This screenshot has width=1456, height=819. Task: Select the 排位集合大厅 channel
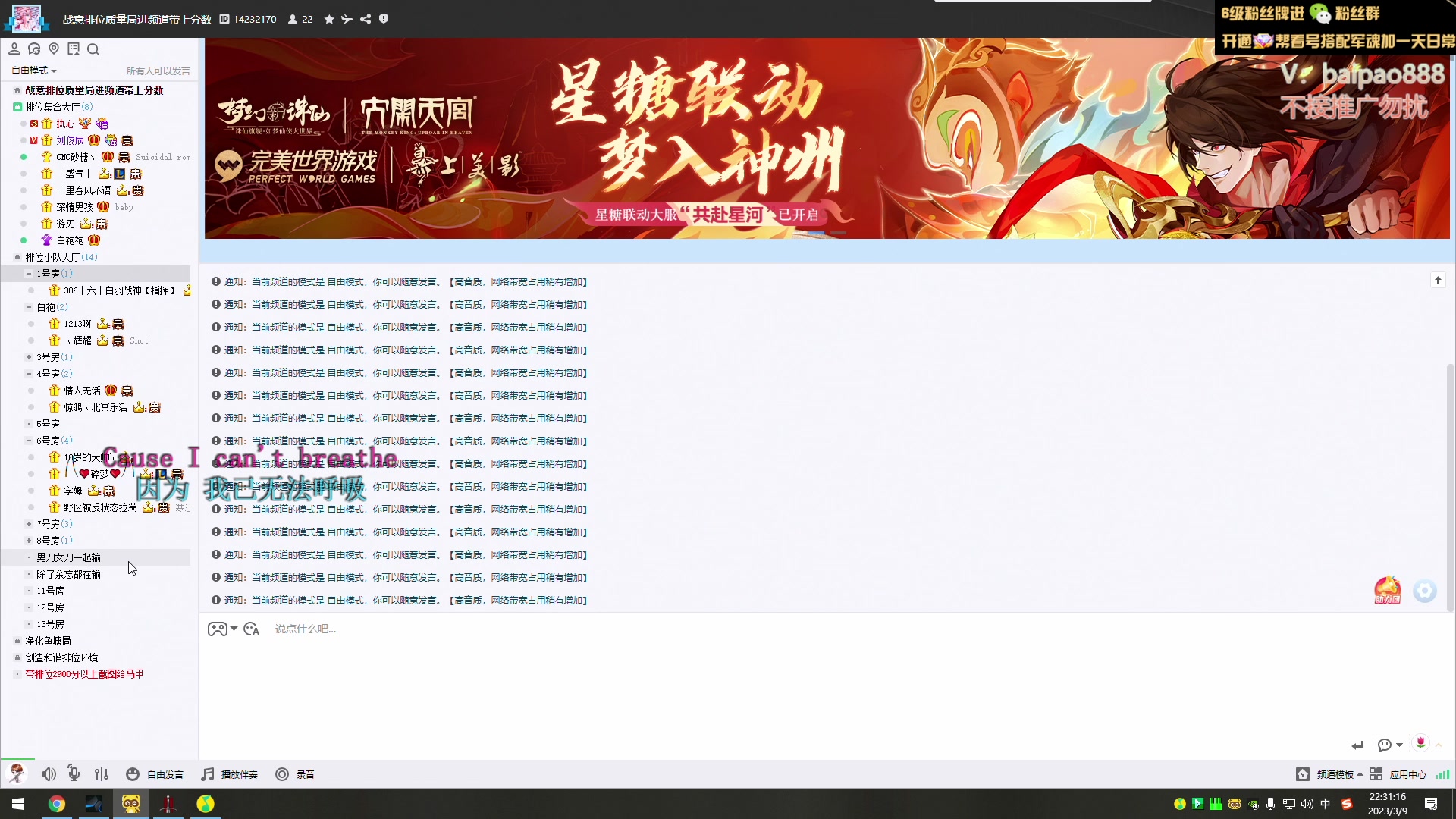[x=52, y=107]
